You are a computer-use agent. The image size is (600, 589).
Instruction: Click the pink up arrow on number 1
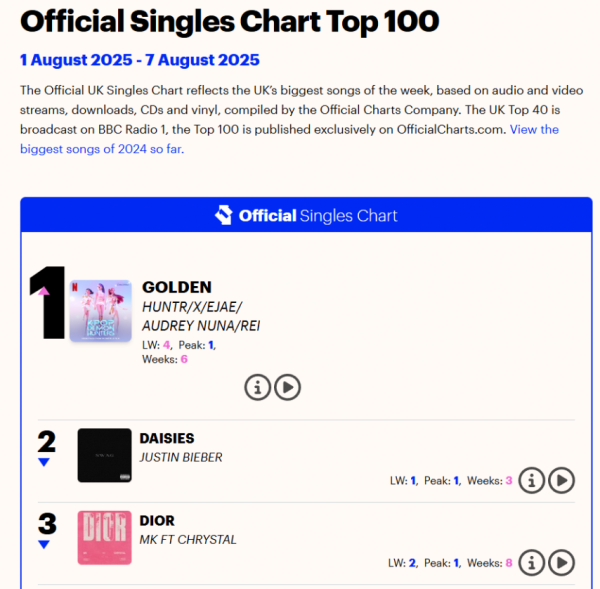44,291
